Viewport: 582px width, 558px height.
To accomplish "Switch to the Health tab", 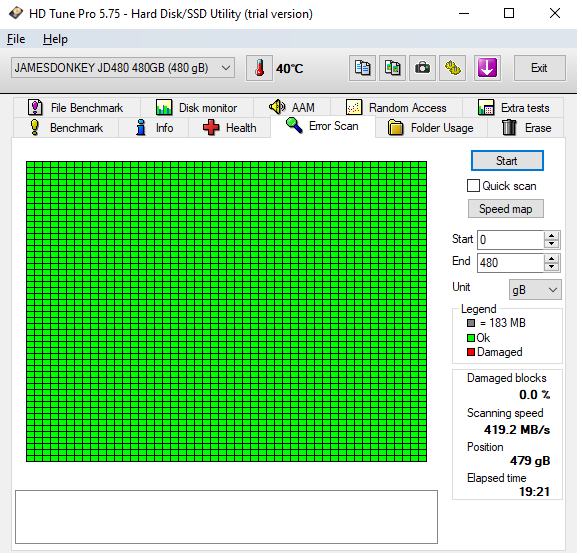I will tap(229, 128).
